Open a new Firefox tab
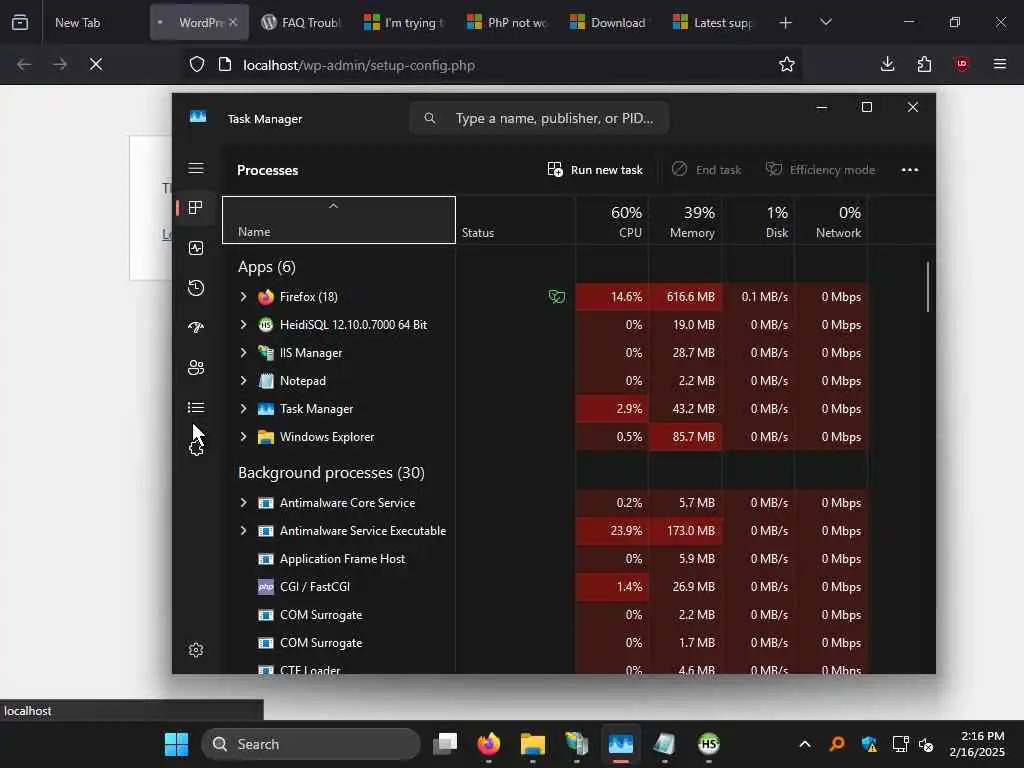1024x768 pixels. (x=786, y=23)
